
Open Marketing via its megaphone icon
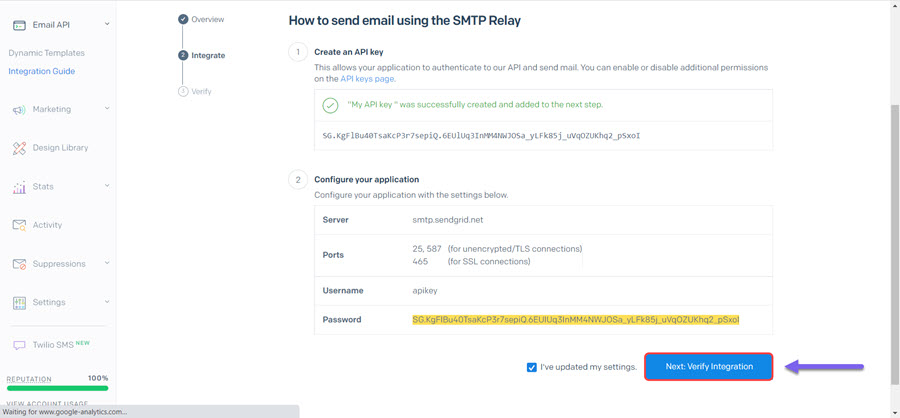[x=20, y=110]
